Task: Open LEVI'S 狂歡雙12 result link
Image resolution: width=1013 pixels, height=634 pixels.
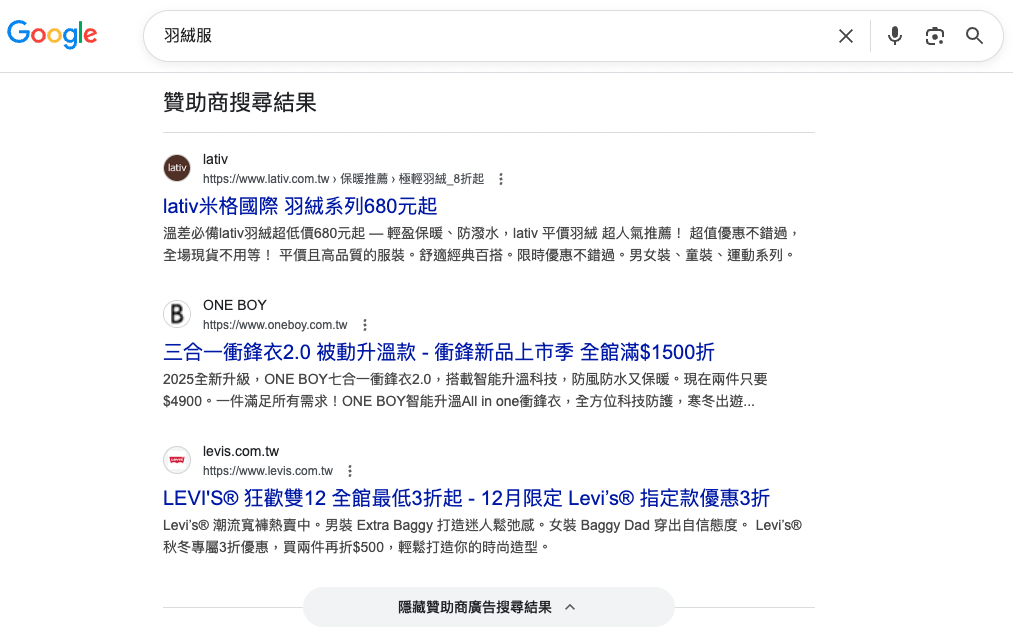Action: pos(465,497)
